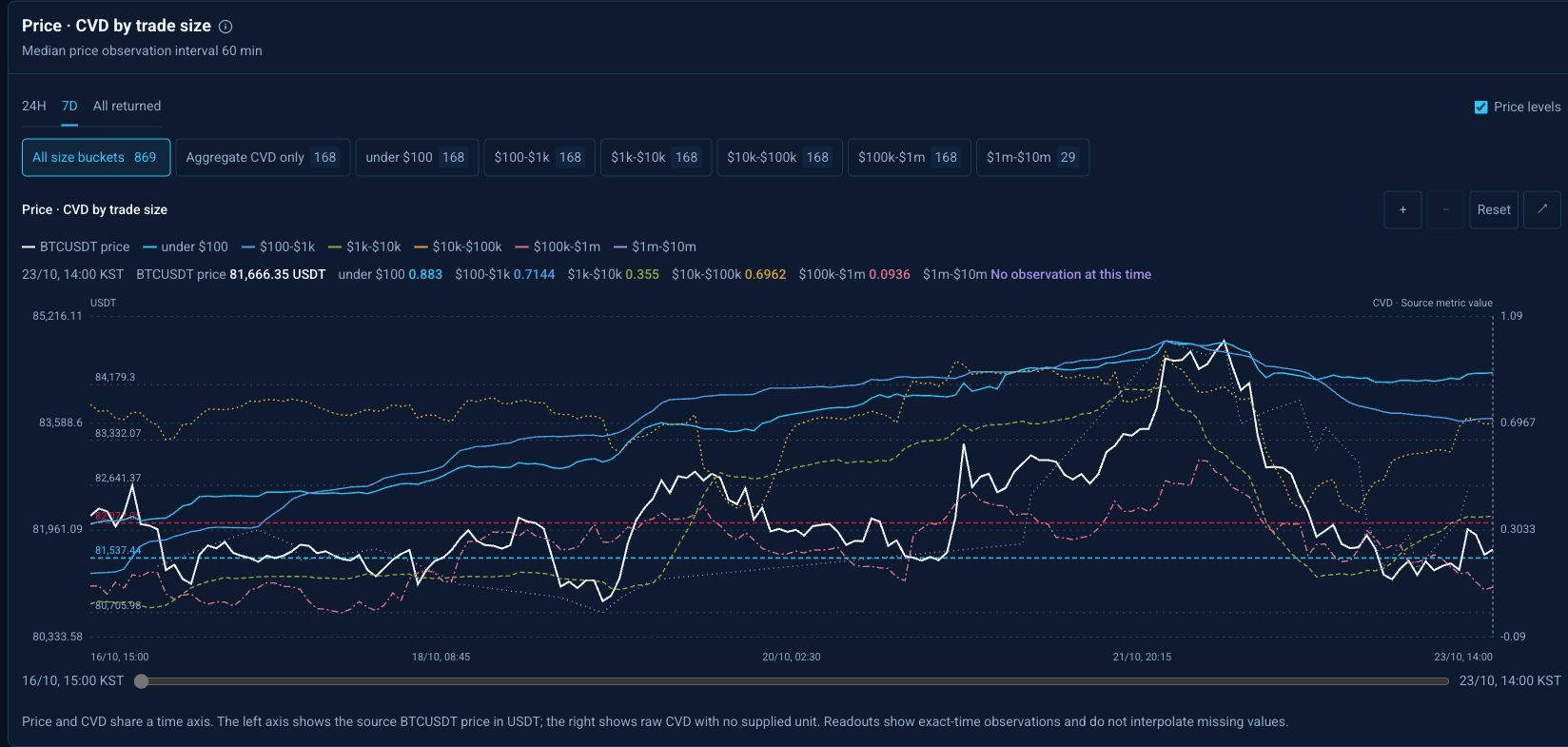Toggle $1k-$10k series in legend
This screenshot has width=1568, height=747.
click(x=364, y=246)
